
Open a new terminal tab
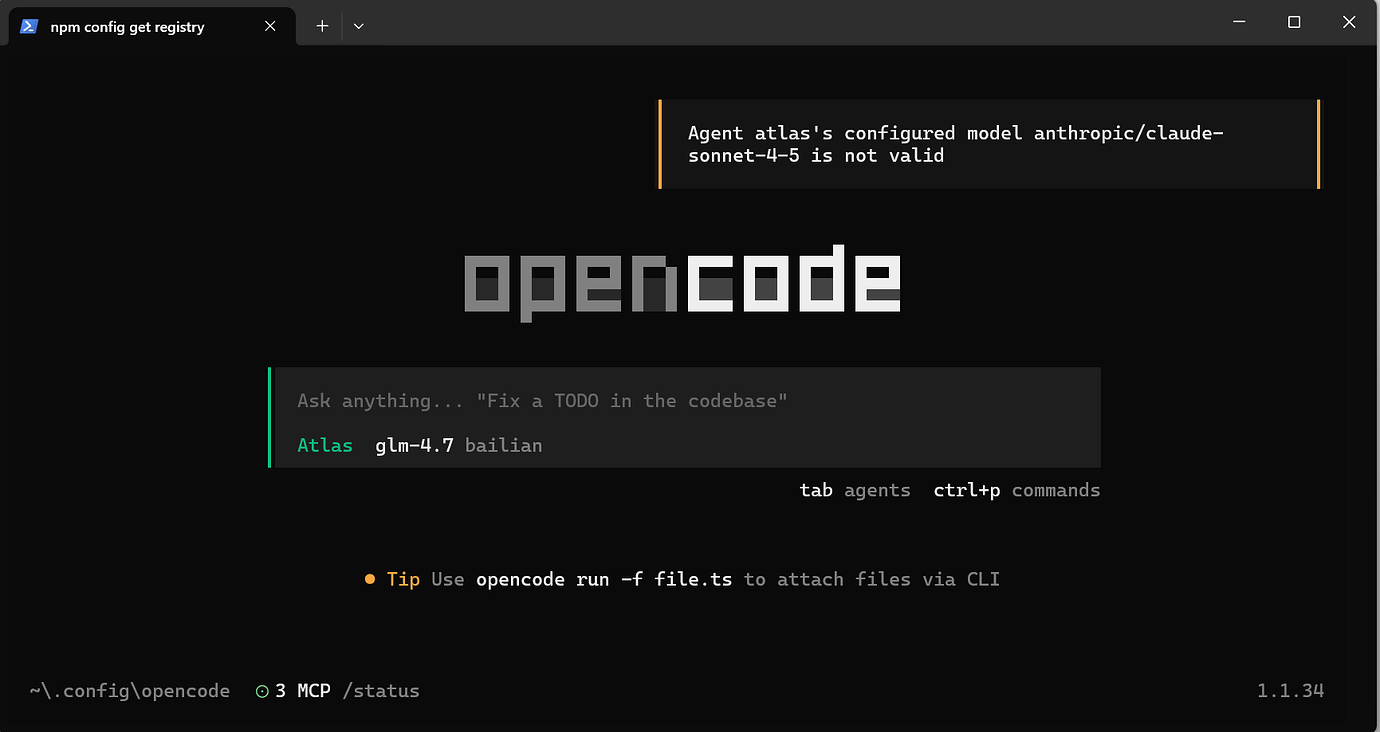322,27
